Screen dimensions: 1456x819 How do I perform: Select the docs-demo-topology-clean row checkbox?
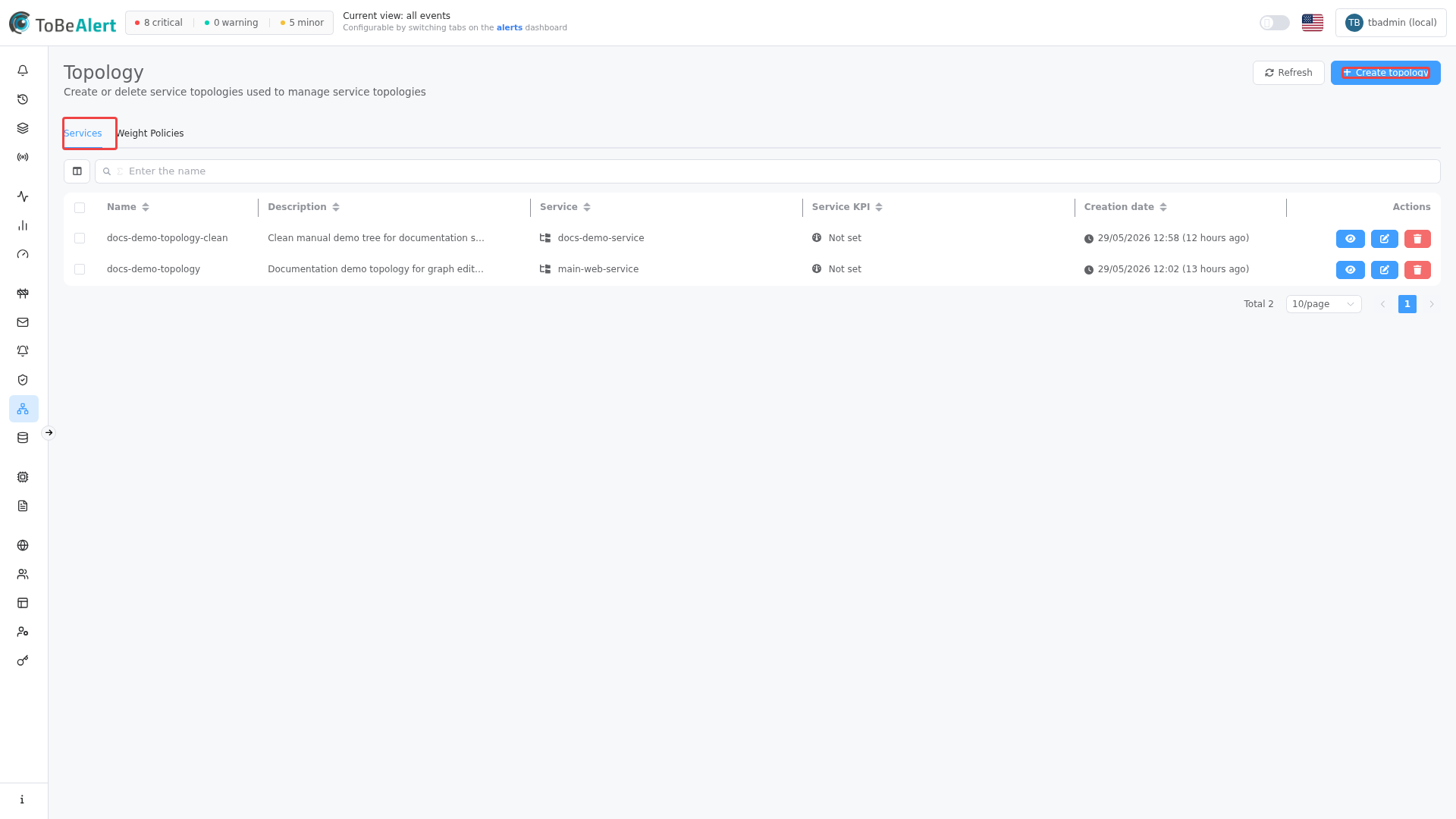point(80,238)
